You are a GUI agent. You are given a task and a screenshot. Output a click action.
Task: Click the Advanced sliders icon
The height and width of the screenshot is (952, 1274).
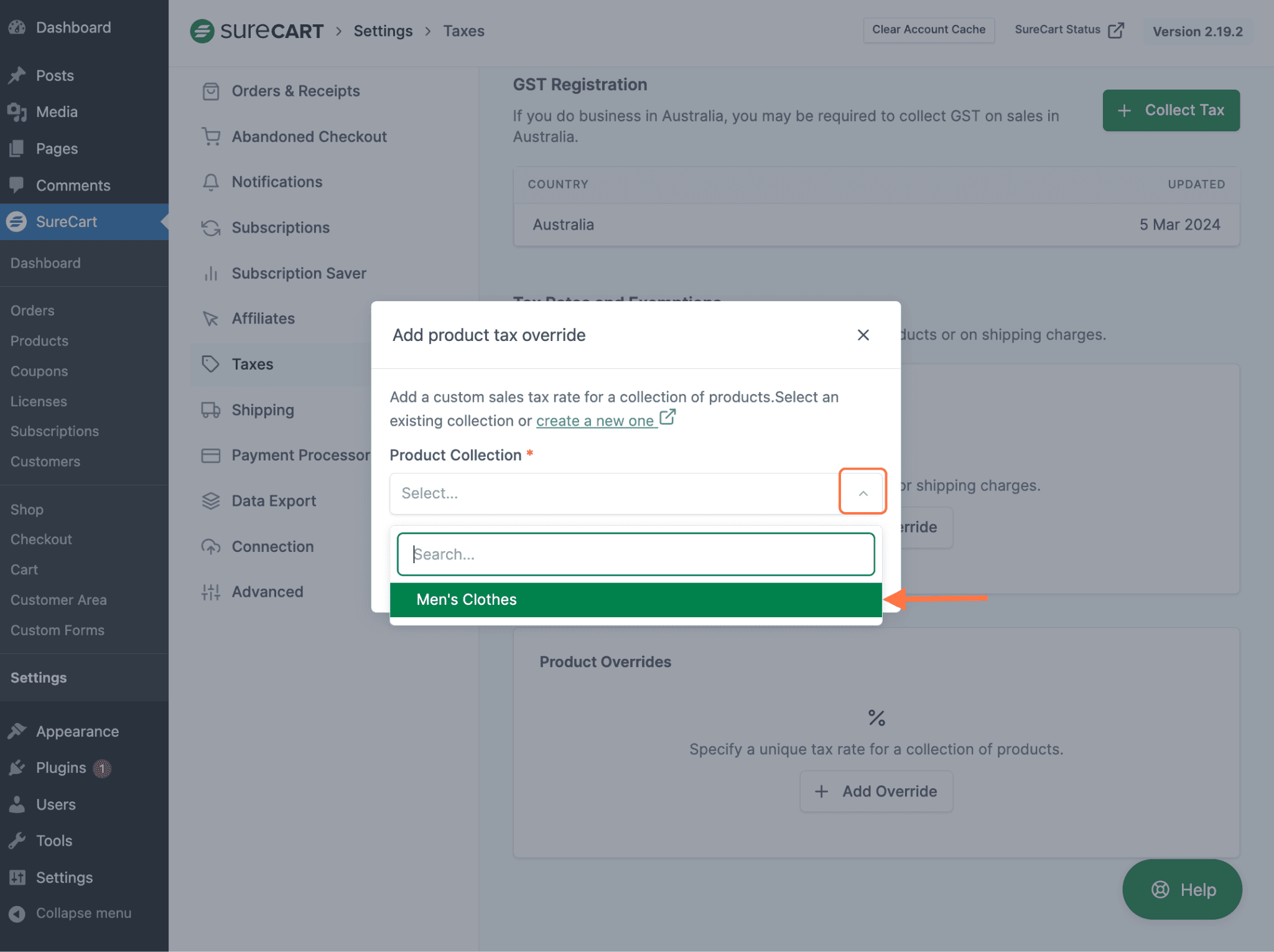point(211,592)
